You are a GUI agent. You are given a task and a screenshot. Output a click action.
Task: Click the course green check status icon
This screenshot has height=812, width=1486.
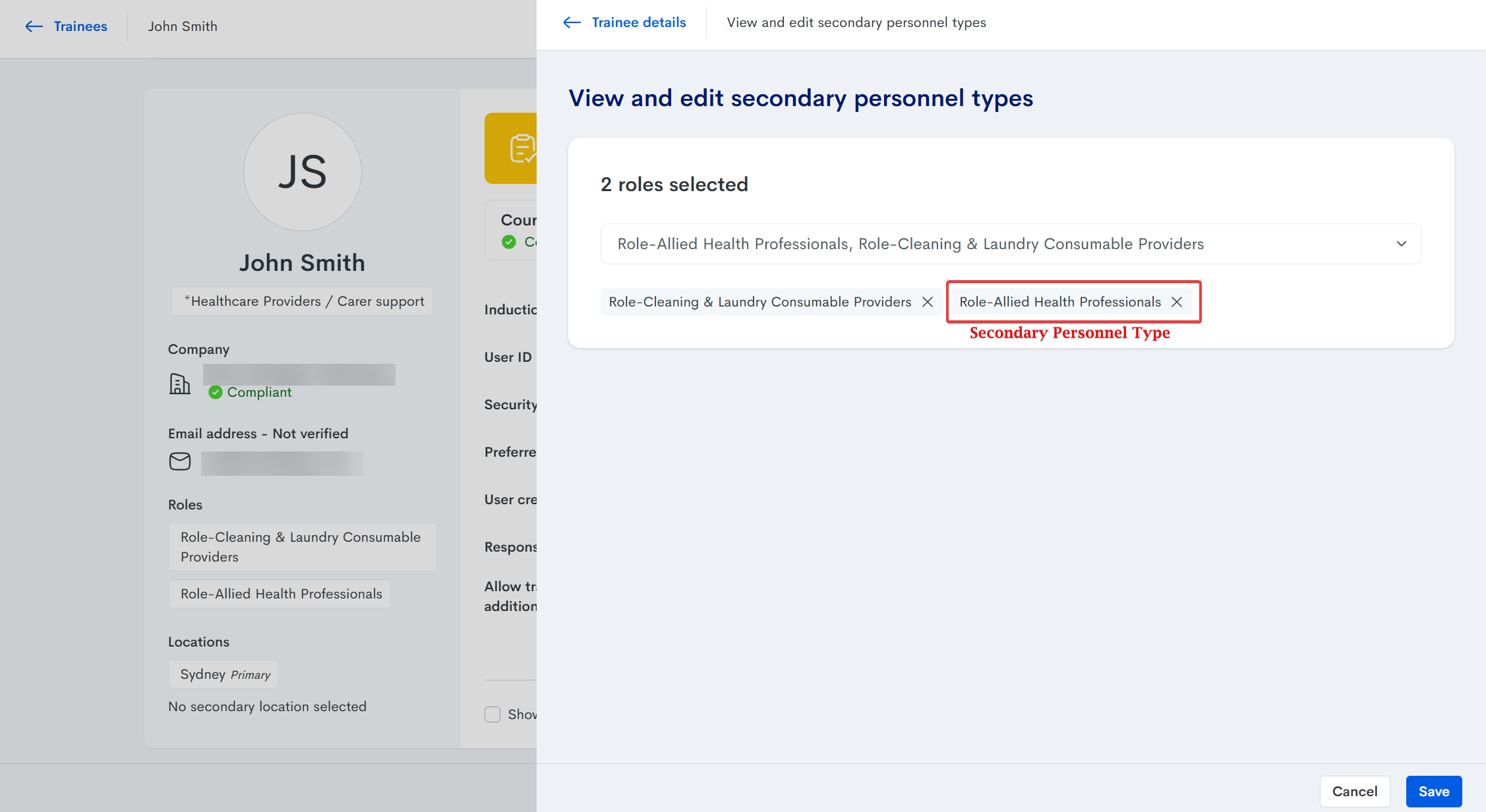[x=509, y=242]
